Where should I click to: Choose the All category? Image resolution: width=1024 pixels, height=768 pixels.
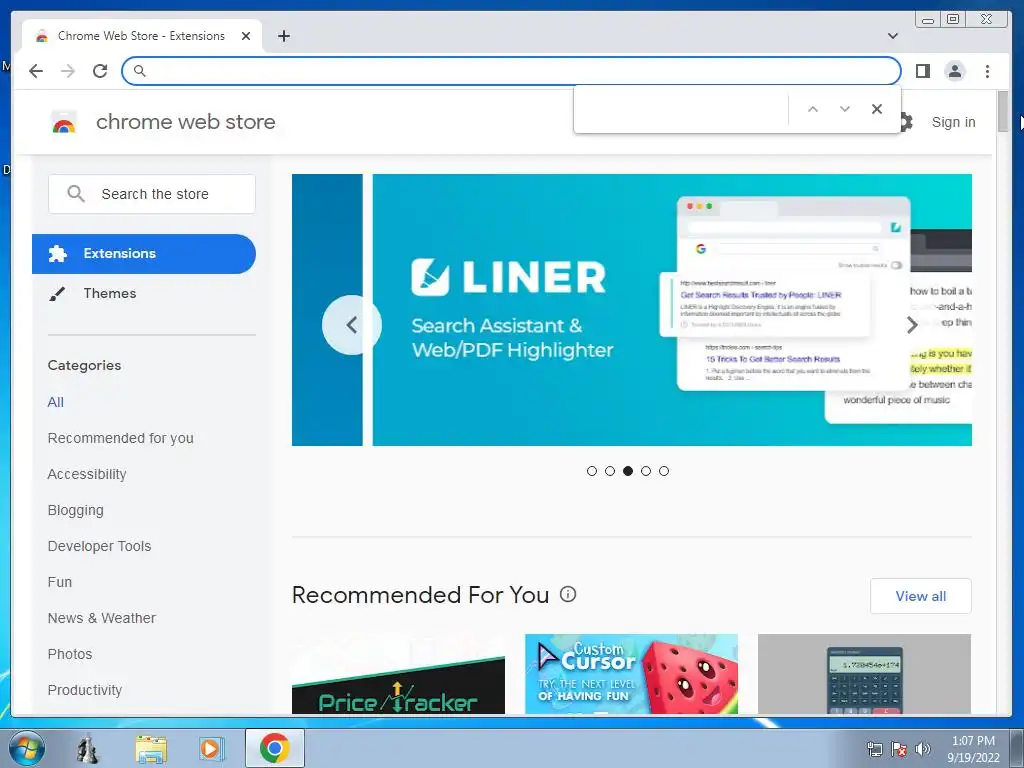(56, 402)
